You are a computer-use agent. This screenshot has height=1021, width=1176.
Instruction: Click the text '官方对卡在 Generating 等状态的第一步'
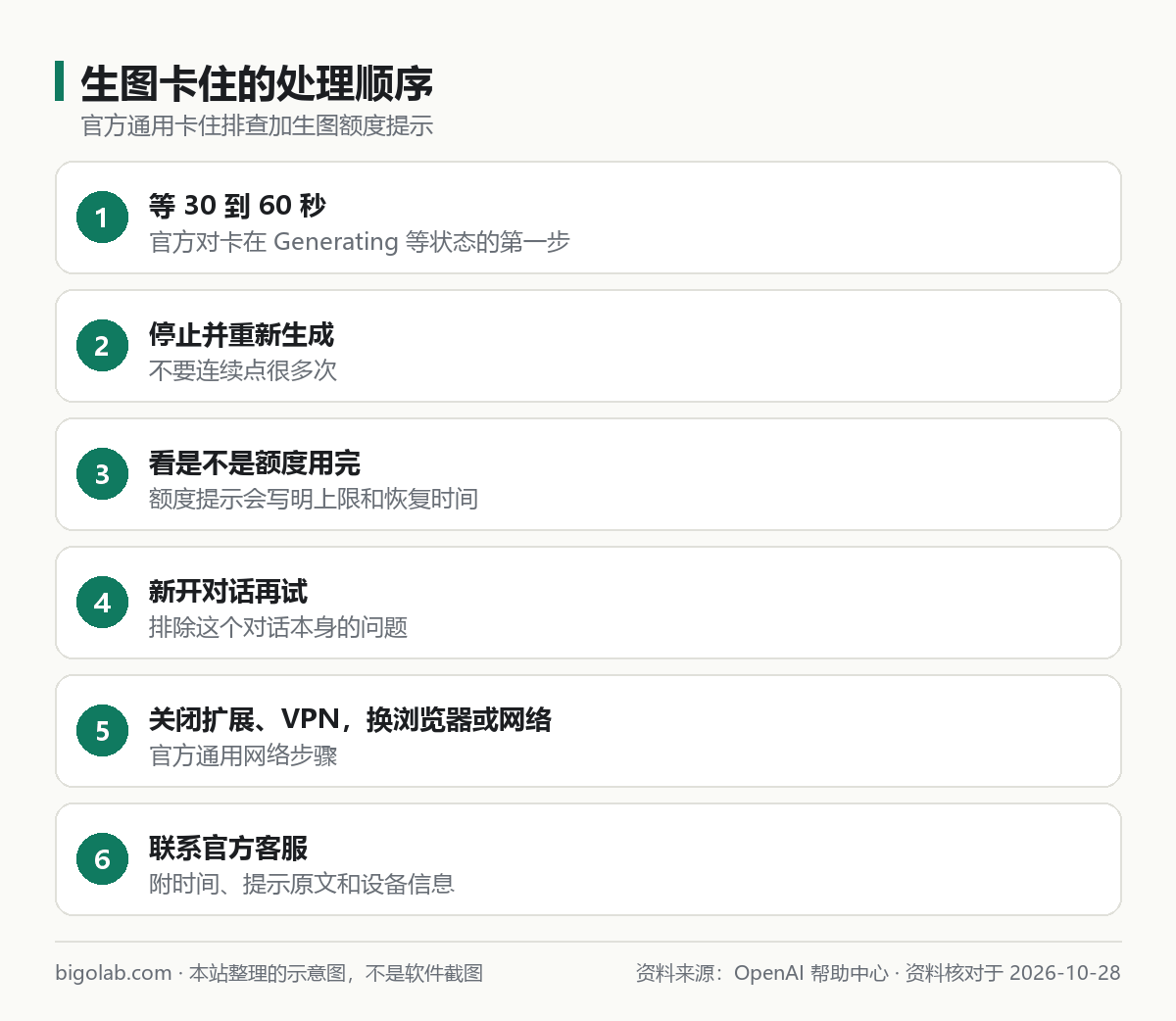[360, 242]
